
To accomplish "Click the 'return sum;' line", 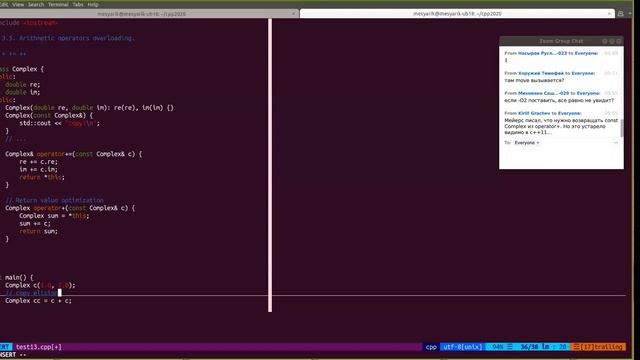I will pos(38,231).
